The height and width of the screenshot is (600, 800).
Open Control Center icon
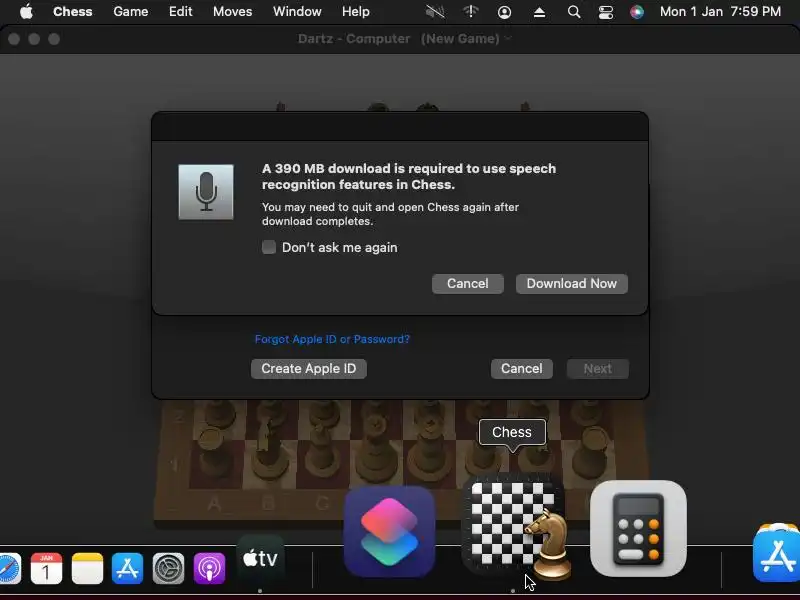[606, 12]
